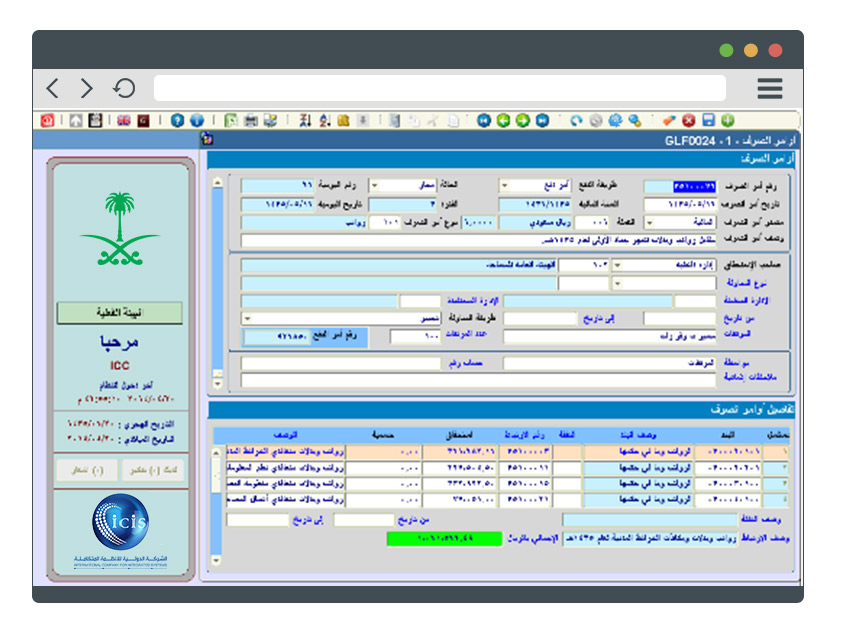The image size is (850, 629).
Task: Open the payment method dropdown (طريقة الدفع)
Action: [x=504, y=185]
